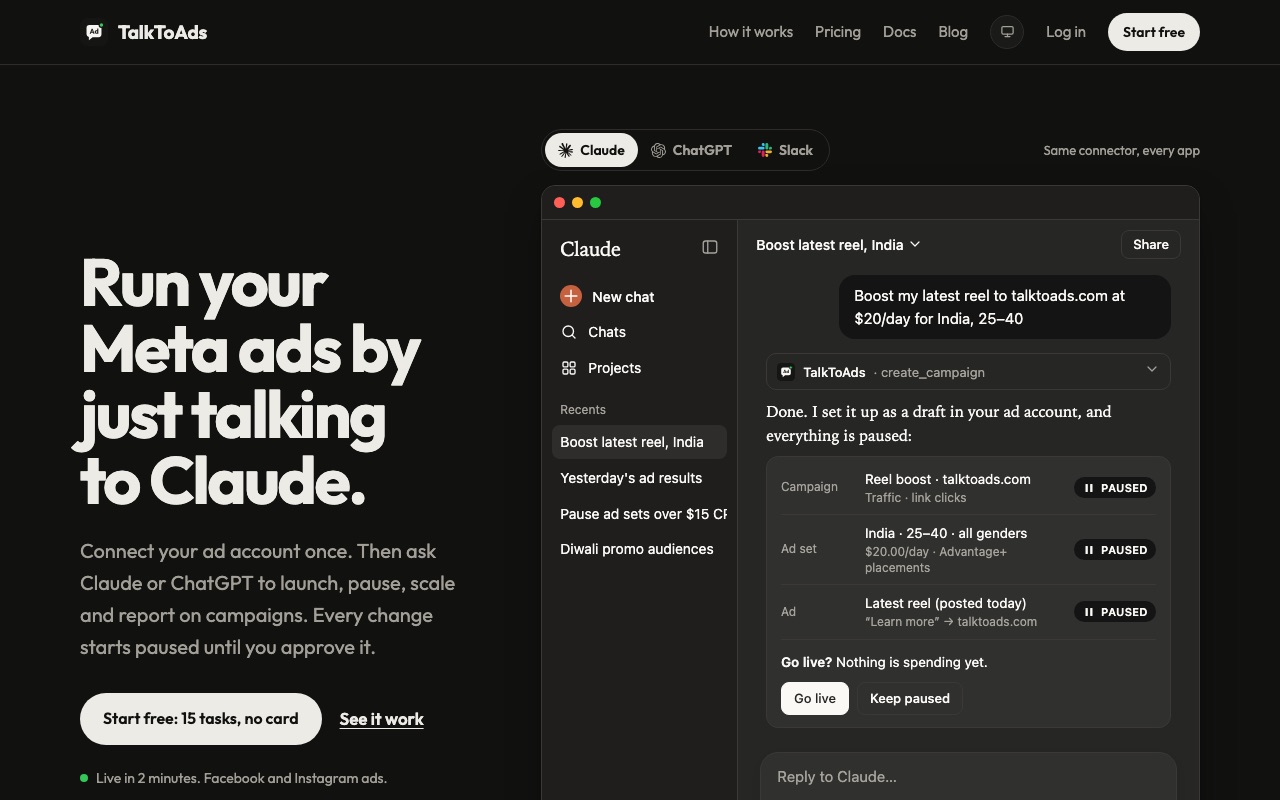Collapse the Claude sidebar panel icon
1280x800 pixels.
(x=710, y=247)
